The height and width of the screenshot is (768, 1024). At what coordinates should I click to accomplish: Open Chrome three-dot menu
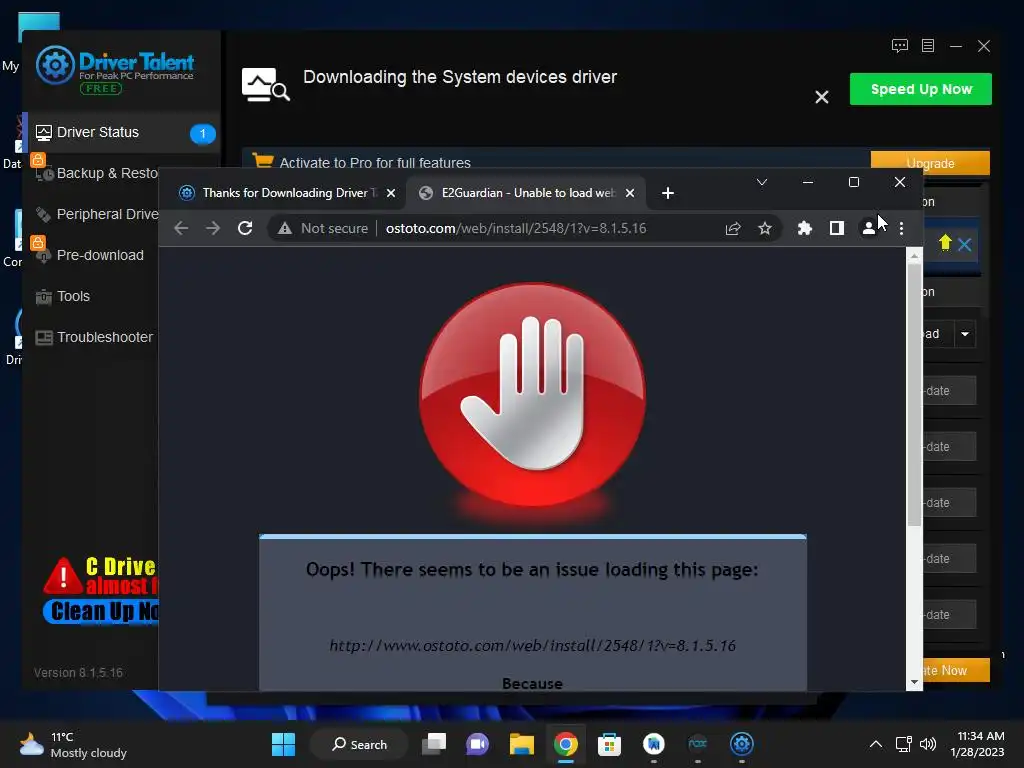(901, 228)
